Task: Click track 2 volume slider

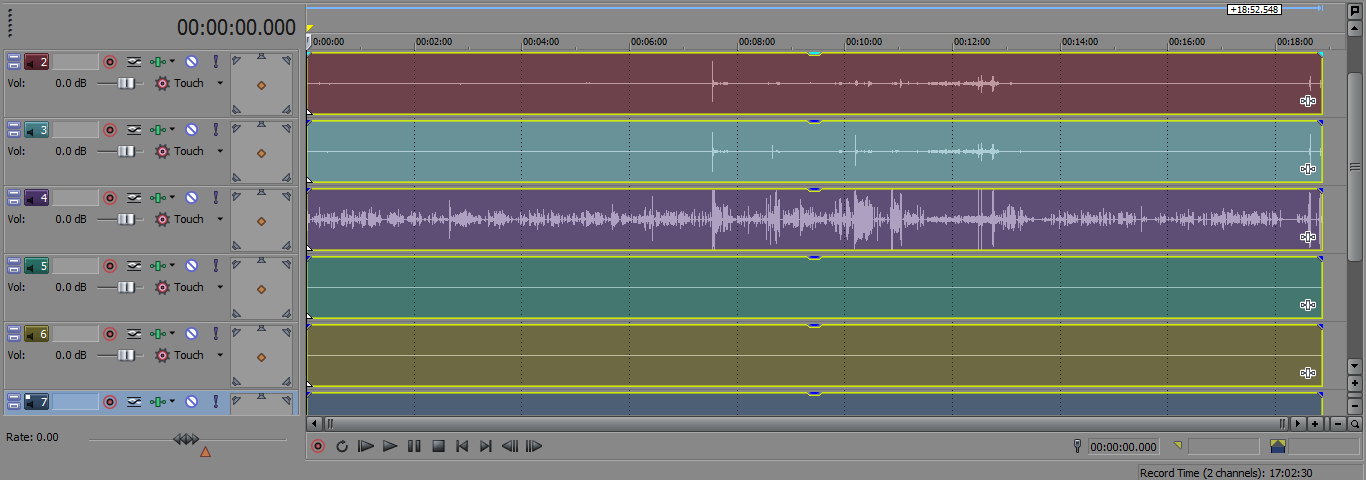Action: point(127,84)
